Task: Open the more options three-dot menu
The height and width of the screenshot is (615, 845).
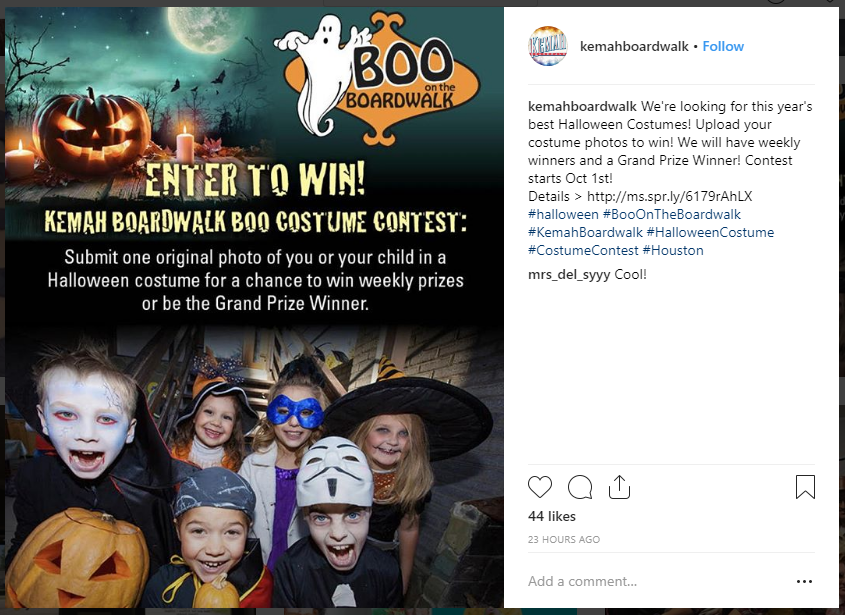Action: click(x=804, y=581)
